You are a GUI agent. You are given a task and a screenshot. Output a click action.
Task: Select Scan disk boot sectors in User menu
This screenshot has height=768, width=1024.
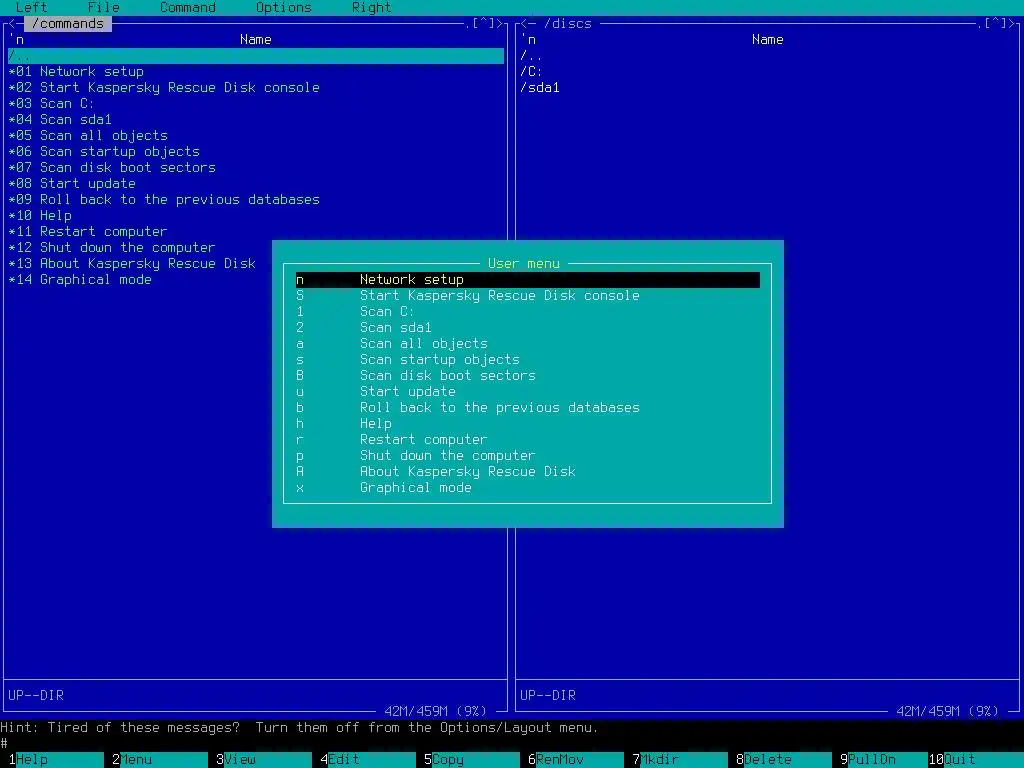[528, 376]
